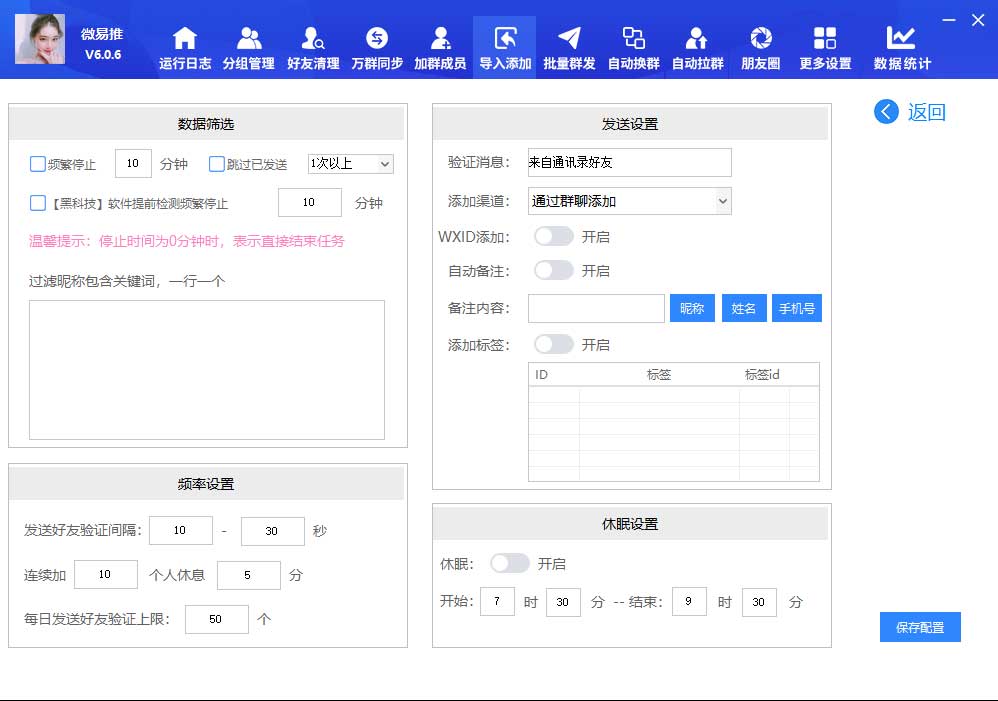Open 自动换群 icon in toolbar
This screenshot has height=701, width=998.
(x=633, y=39)
